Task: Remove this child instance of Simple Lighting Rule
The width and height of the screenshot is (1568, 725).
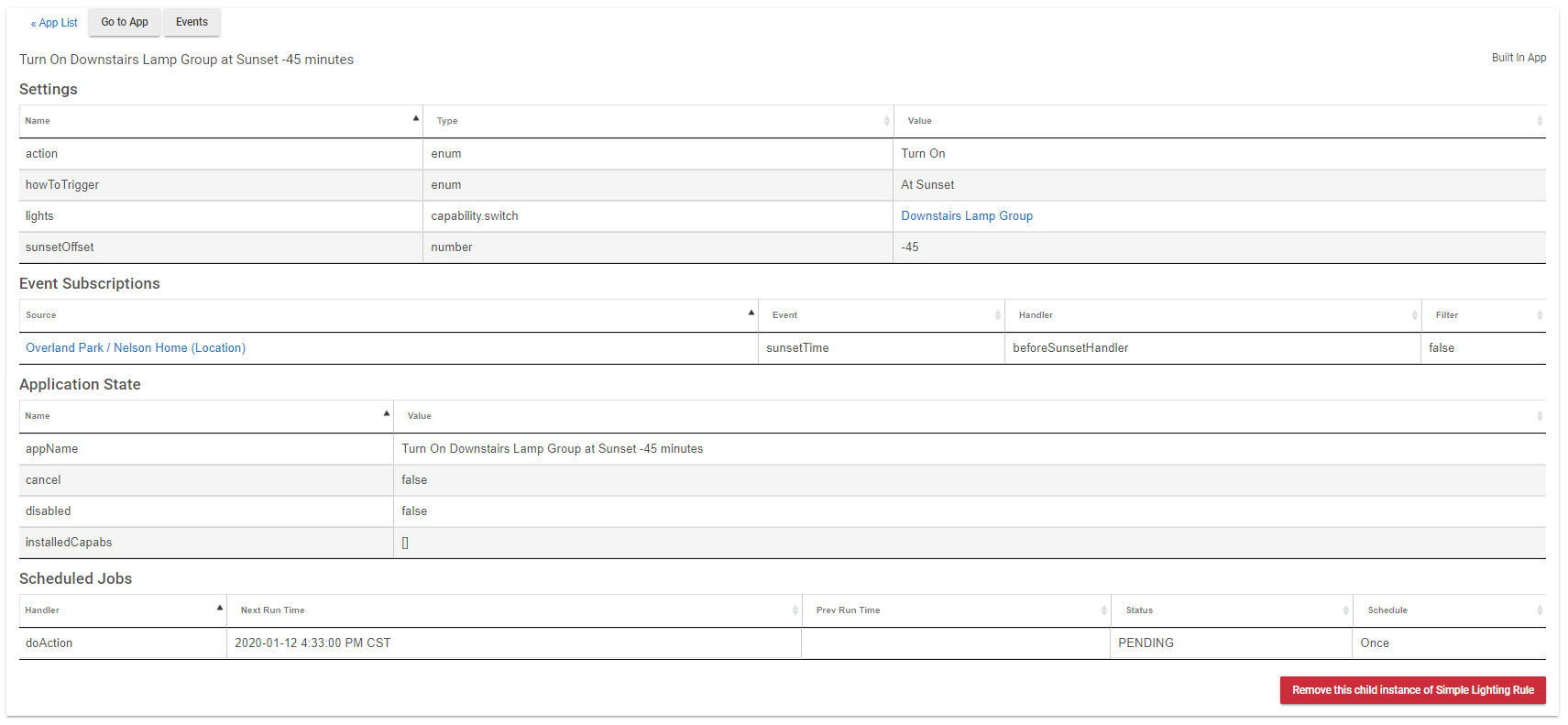Action: click(1413, 690)
